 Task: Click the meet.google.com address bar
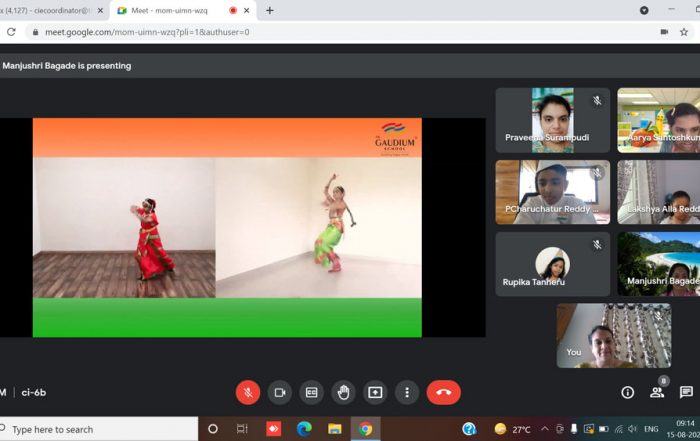pyautogui.click(x=300, y=32)
